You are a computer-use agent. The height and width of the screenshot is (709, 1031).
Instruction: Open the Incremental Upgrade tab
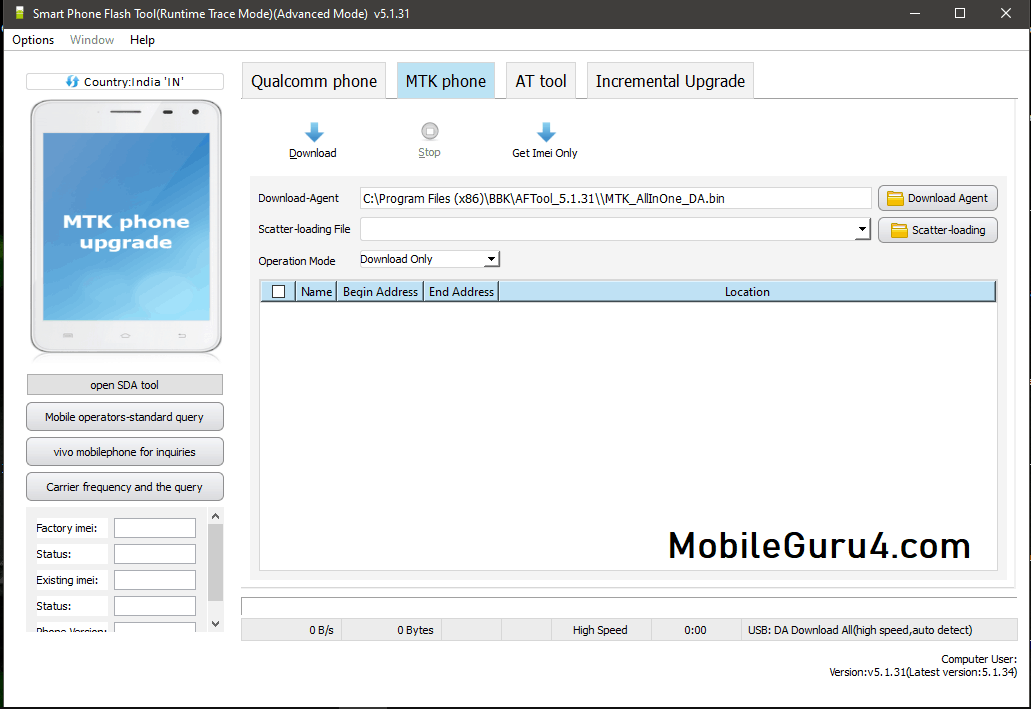click(x=670, y=81)
